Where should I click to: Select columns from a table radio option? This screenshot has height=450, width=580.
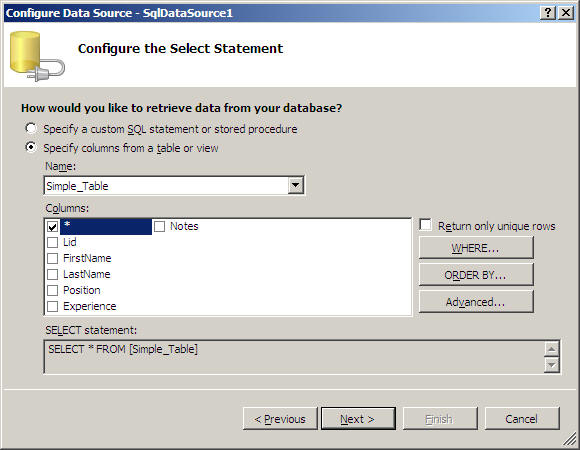tap(31, 148)
